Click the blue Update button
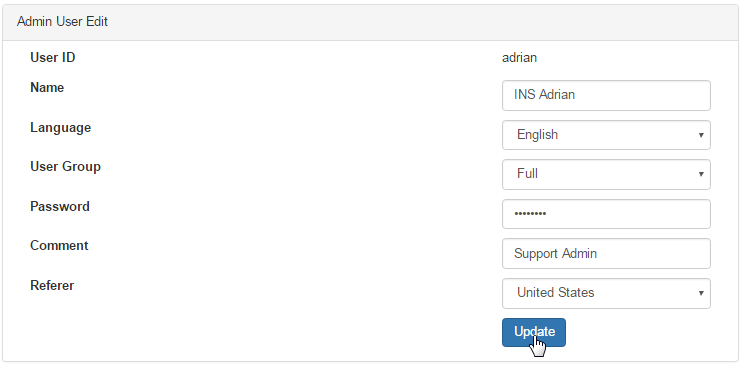 pos(534,332)
